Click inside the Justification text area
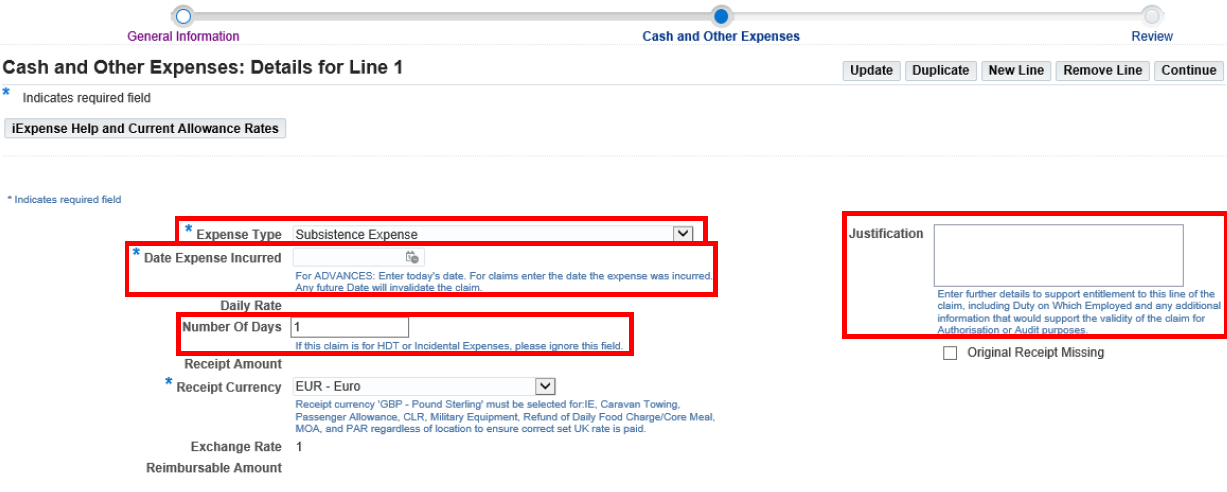This screenshot has height=492, width=1227. point(1058,255)
